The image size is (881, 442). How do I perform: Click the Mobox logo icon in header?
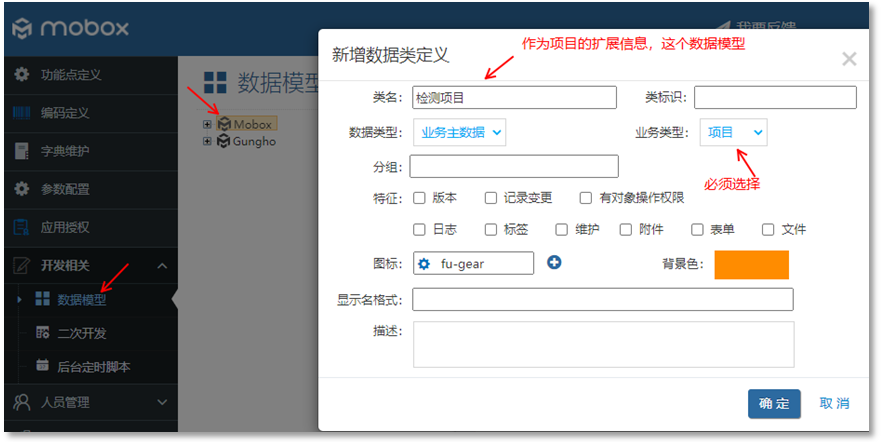23,28
